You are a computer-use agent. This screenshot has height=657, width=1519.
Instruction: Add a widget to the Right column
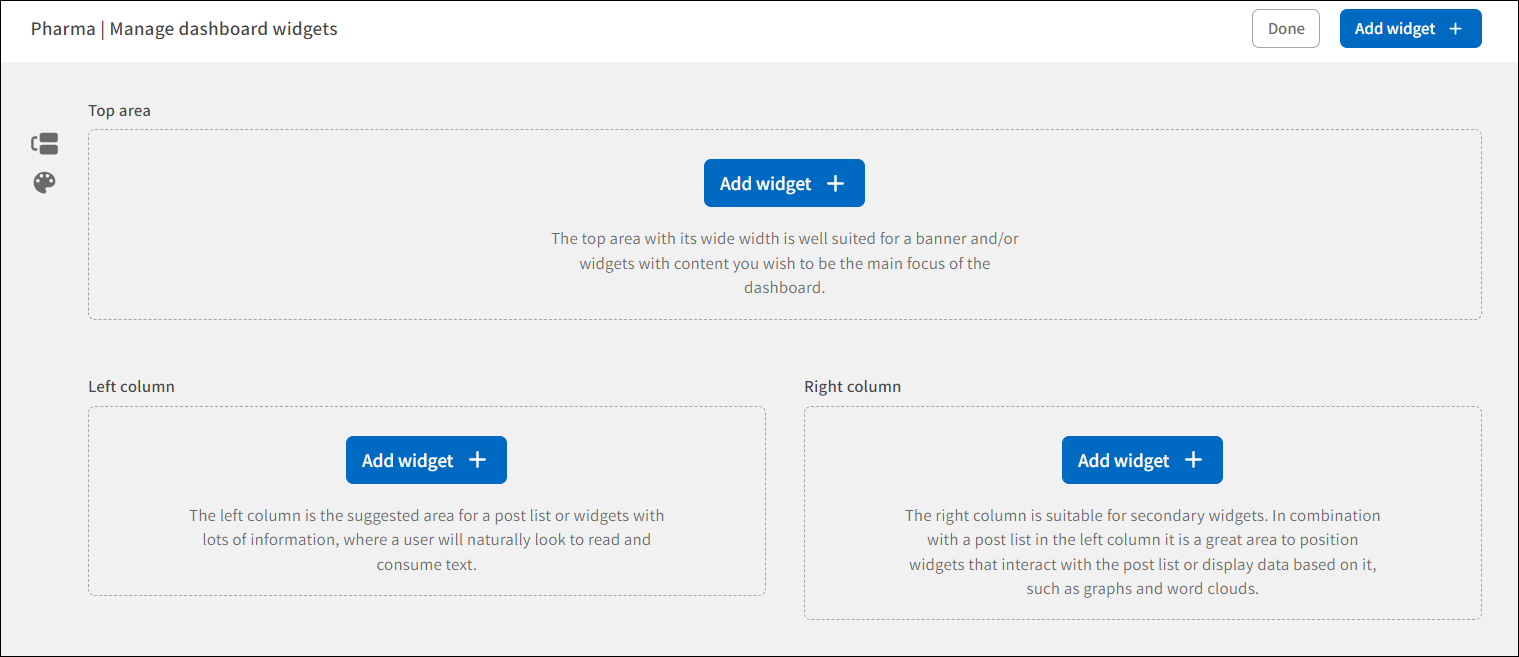click(1142, 459)
